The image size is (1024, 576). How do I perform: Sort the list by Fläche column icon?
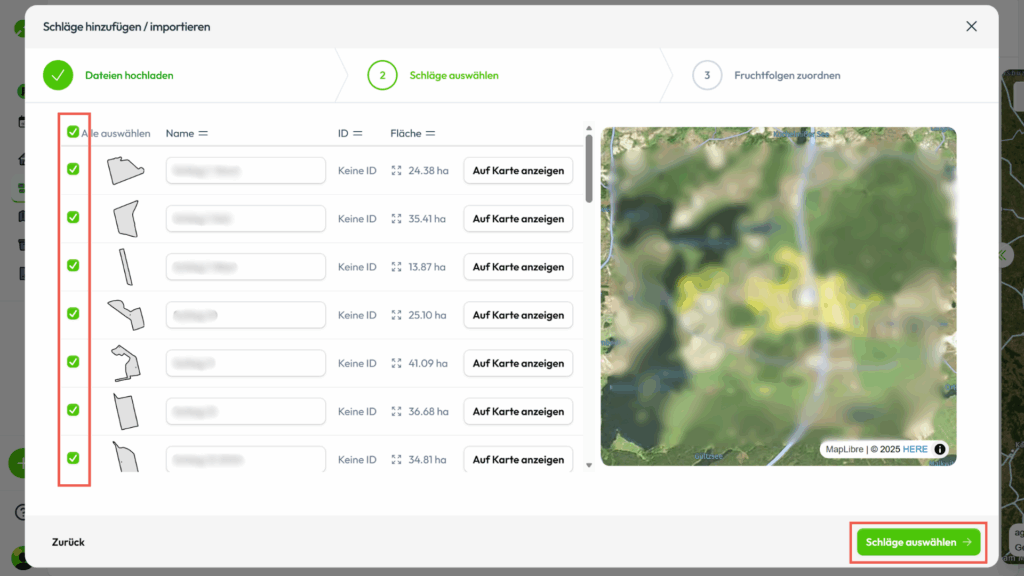[x=430, y=133]
